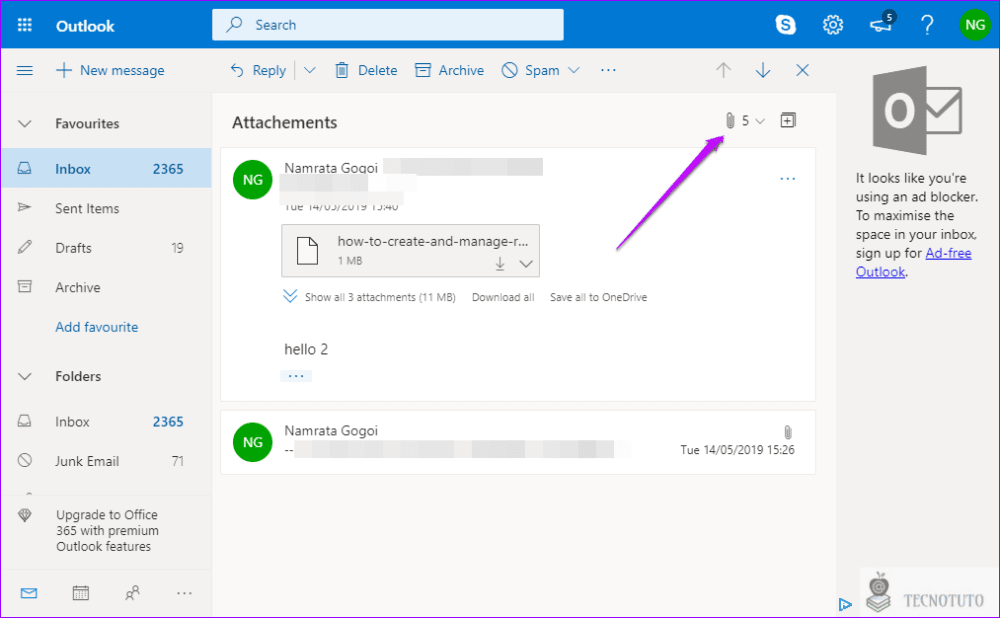Open the Drafts folder
The height and width of the screenshot is (618, 1000).
click(106, 247)
